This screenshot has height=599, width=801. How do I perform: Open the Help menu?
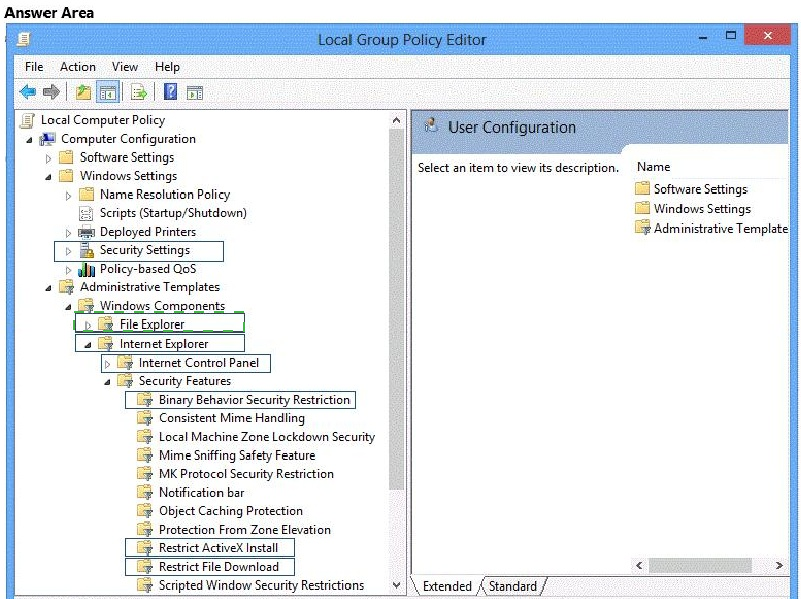click(167, 67)
